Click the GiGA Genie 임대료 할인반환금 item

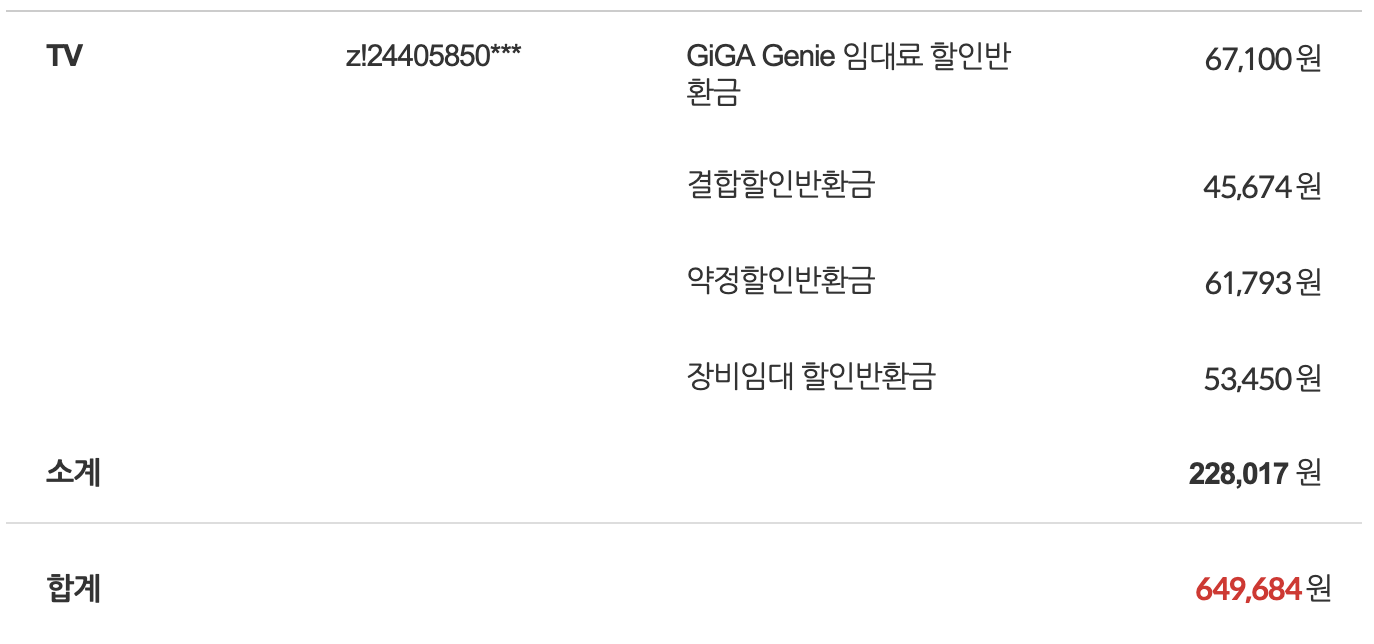(x=848, y=56)
